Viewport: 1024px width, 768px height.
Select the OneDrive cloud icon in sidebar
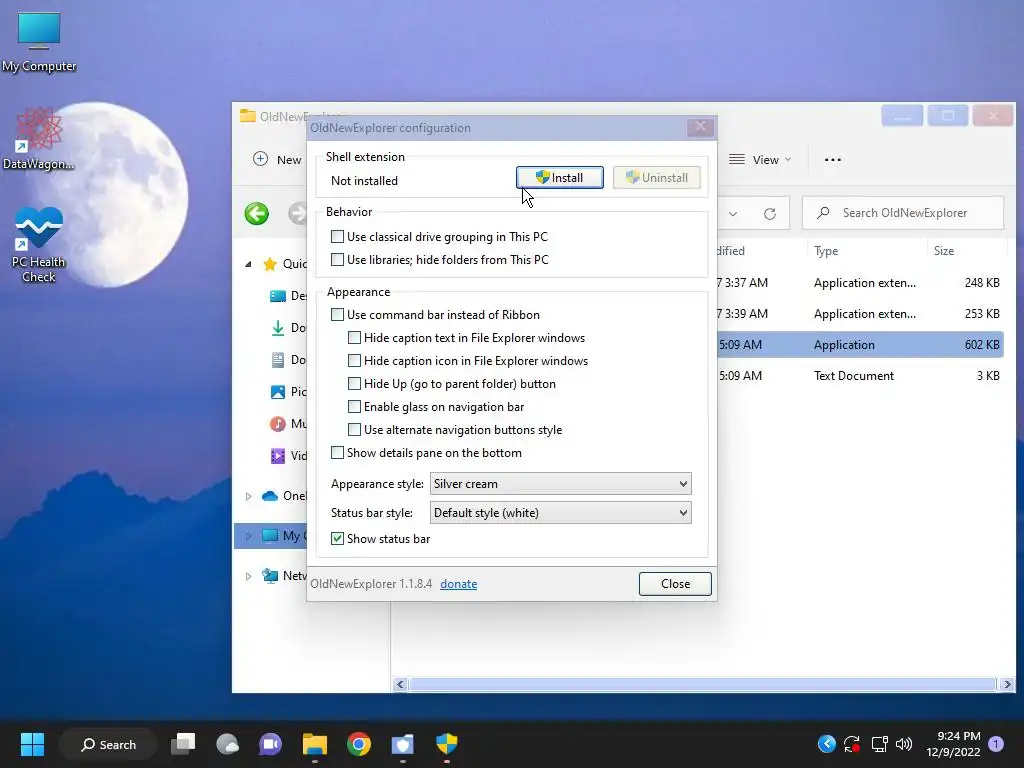[270, 496]
